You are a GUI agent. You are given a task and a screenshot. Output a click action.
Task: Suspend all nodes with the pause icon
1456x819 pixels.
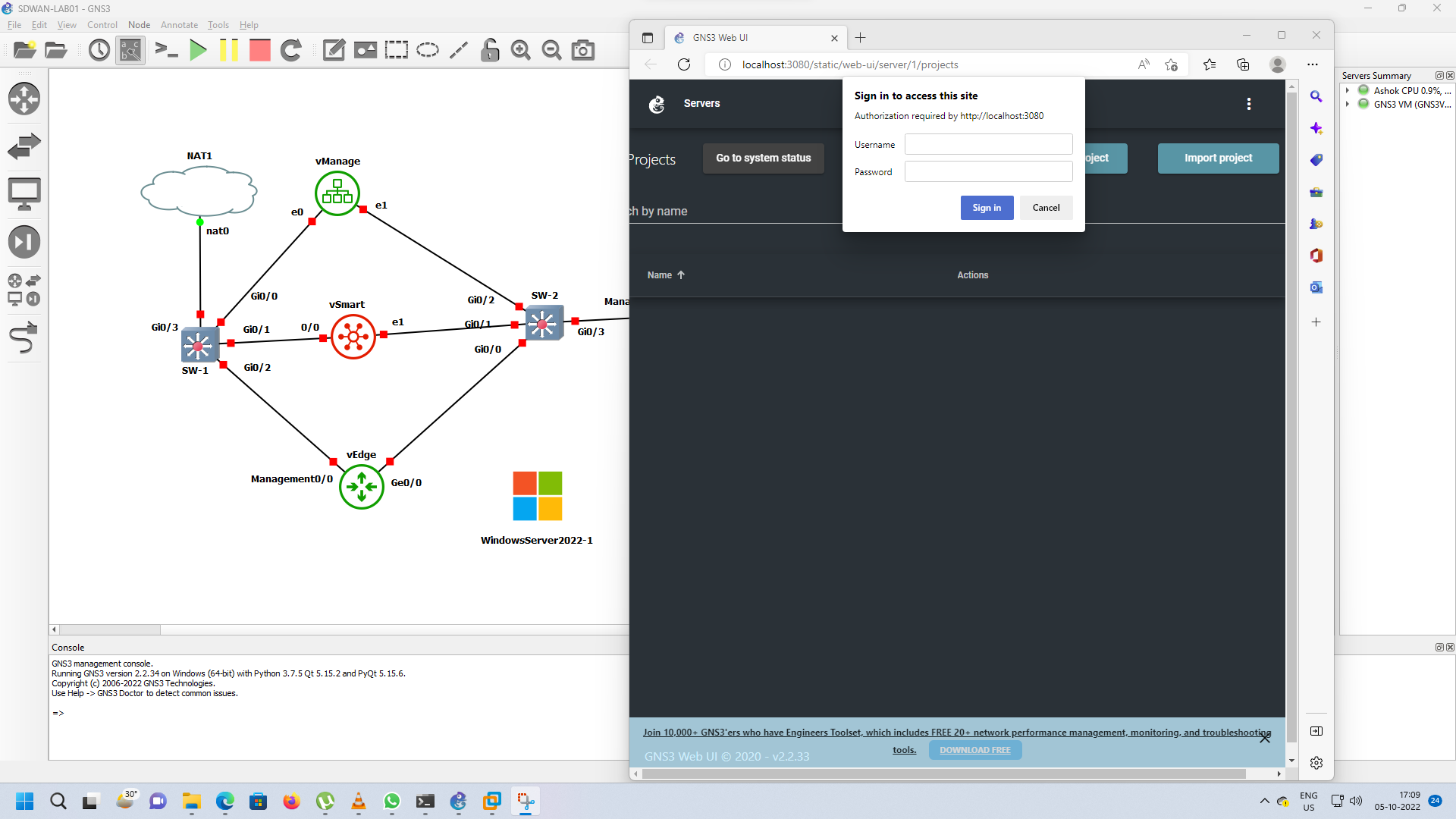click(229, 50)
